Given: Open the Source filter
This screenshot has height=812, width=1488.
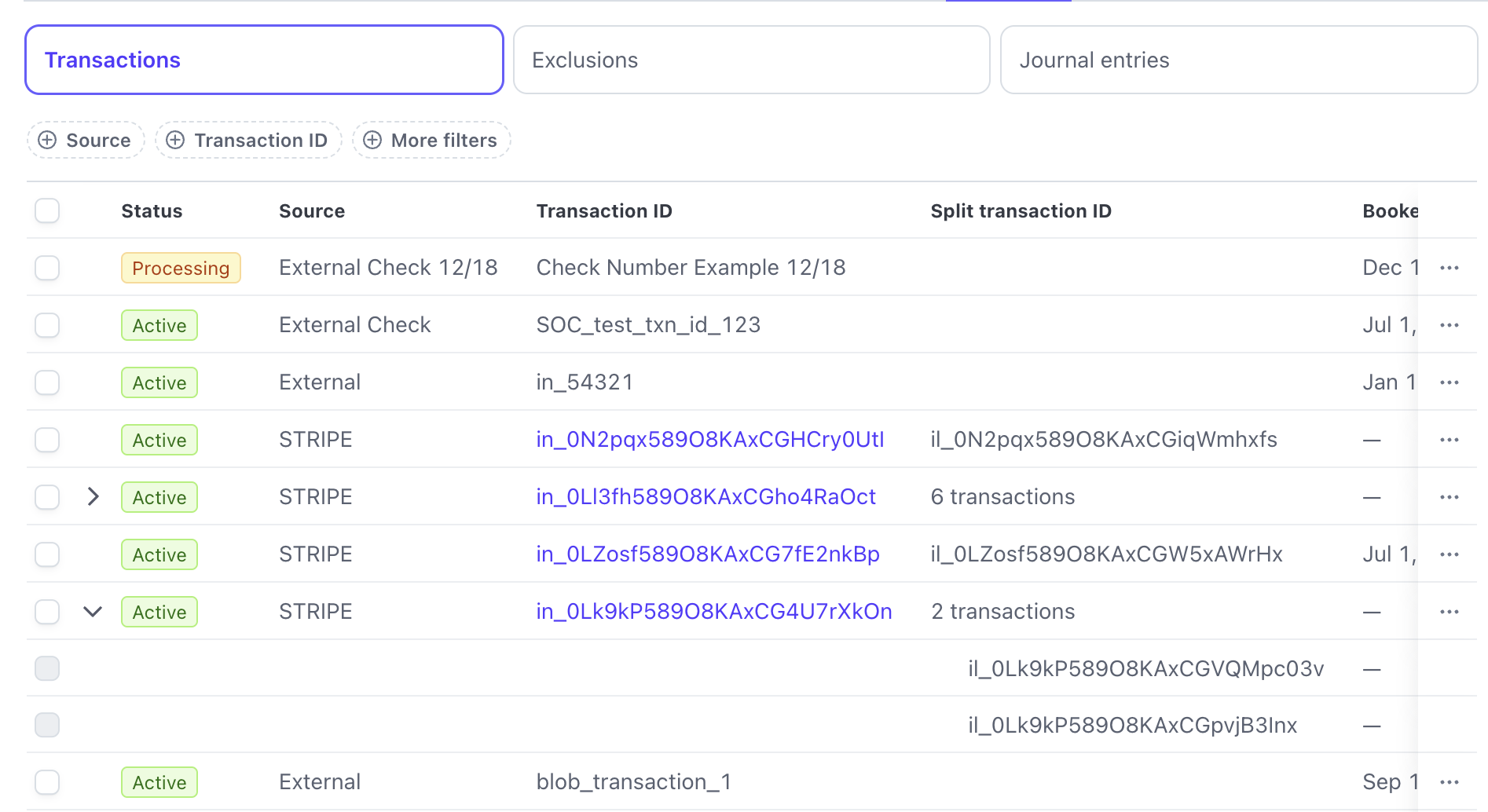Looking at the screenshot, I should point(86,140).
